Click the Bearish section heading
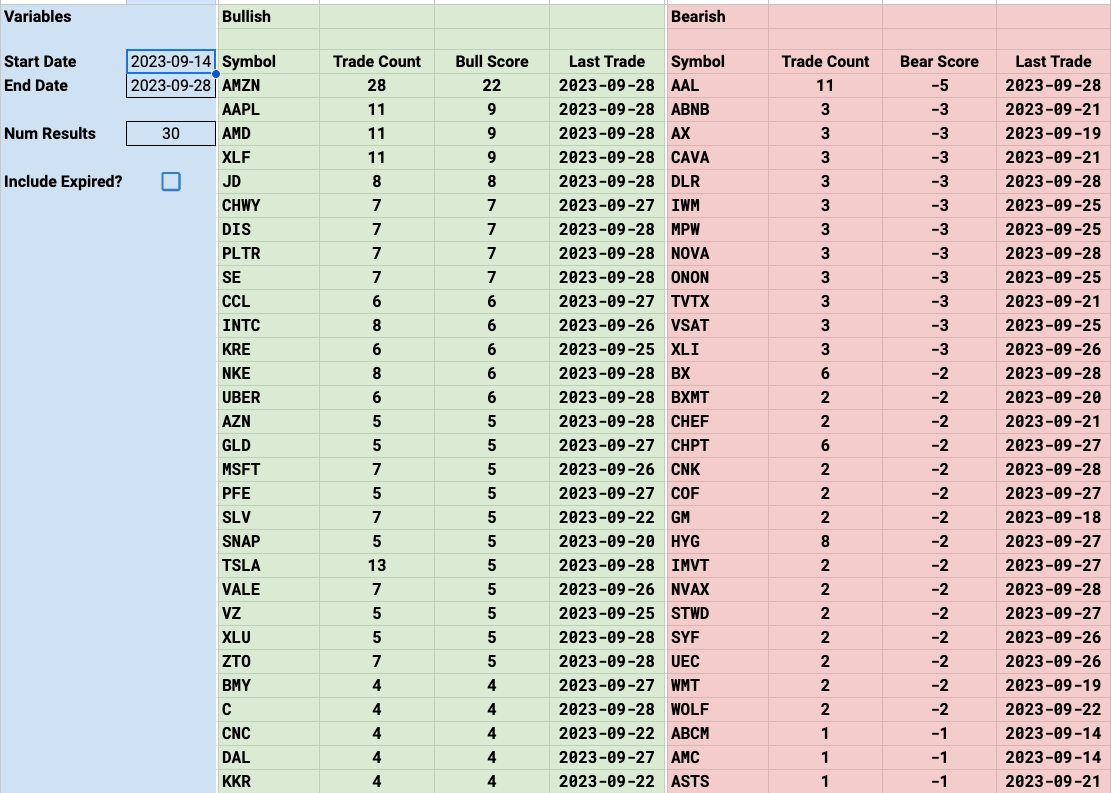1111x793 pixels. [698, 16]
